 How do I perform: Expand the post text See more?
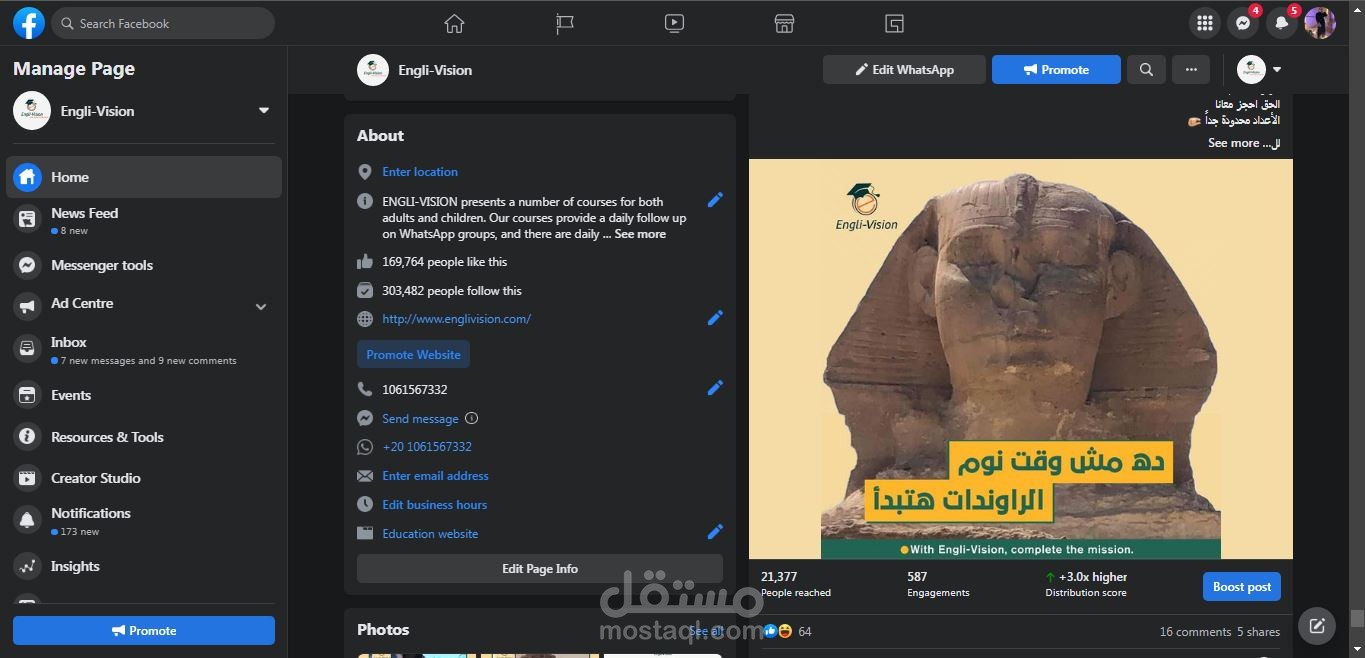coord(1233,143)
